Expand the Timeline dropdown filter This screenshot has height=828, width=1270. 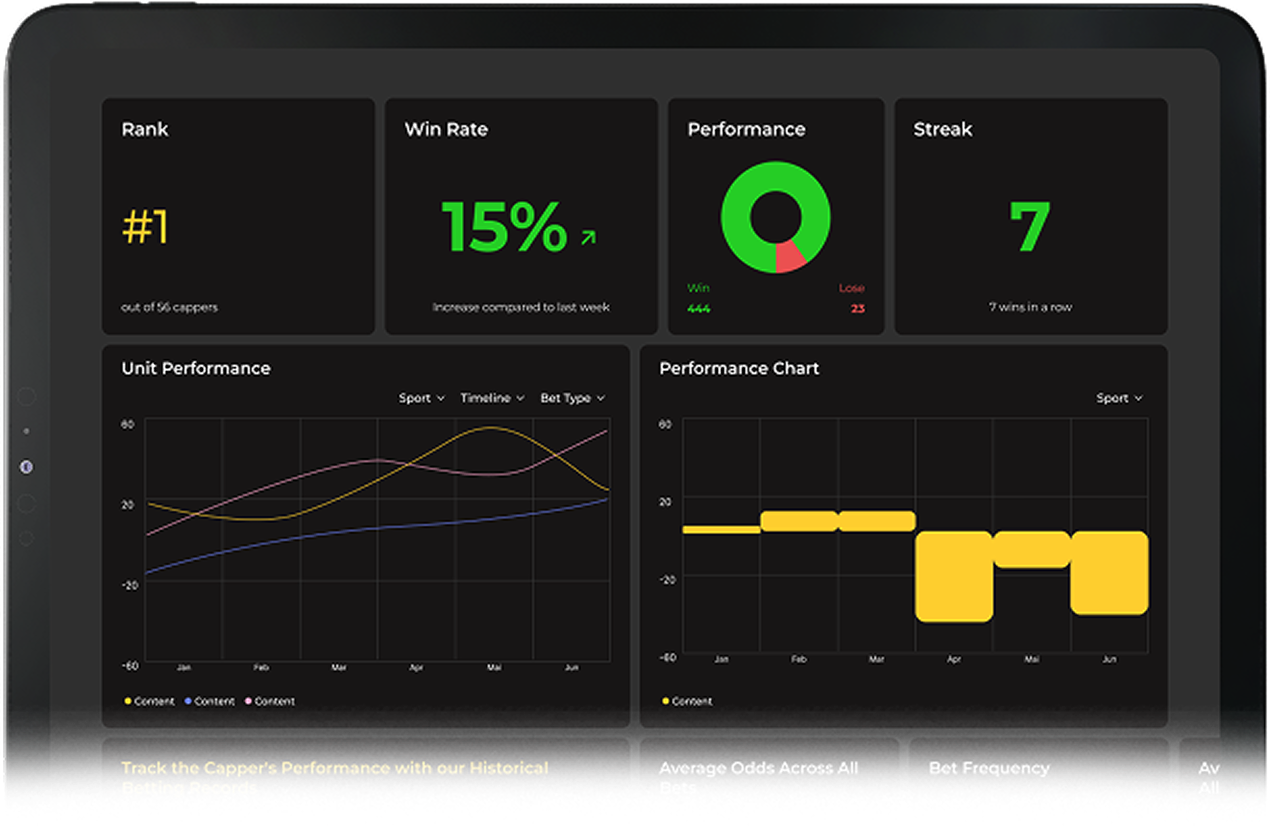[492, 398]
